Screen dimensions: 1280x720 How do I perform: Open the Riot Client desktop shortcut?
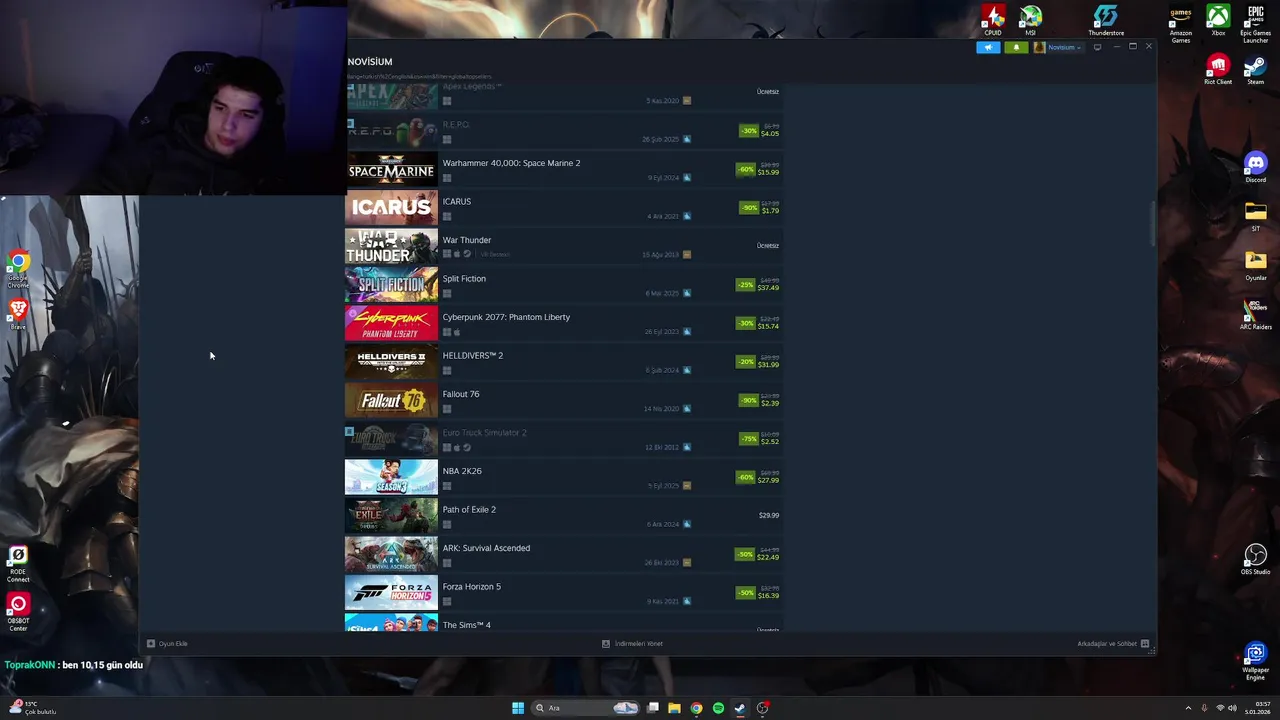[1218, 70]
